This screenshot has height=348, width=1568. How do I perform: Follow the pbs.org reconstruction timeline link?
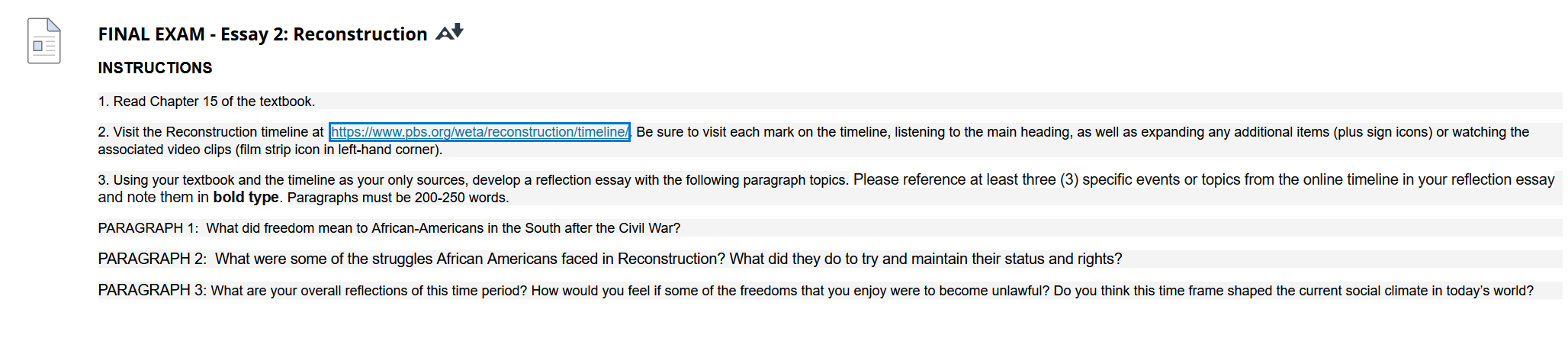[x=480, y=132]
